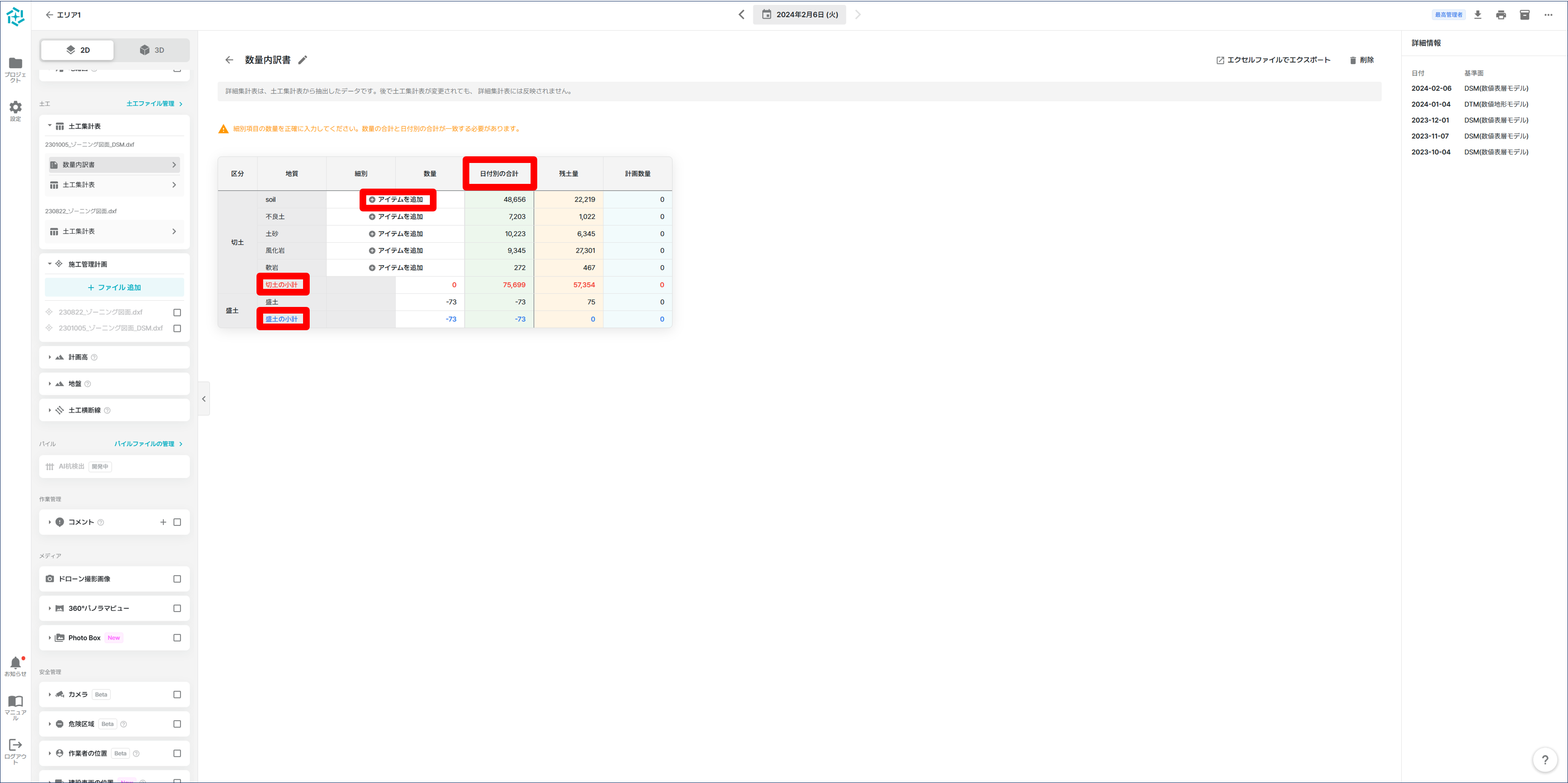Screen dimensions: 1568x783
Task: Toggle the ドローン撮影画像 checkbox
Action: pyautogui.click(x=177, y=579)
